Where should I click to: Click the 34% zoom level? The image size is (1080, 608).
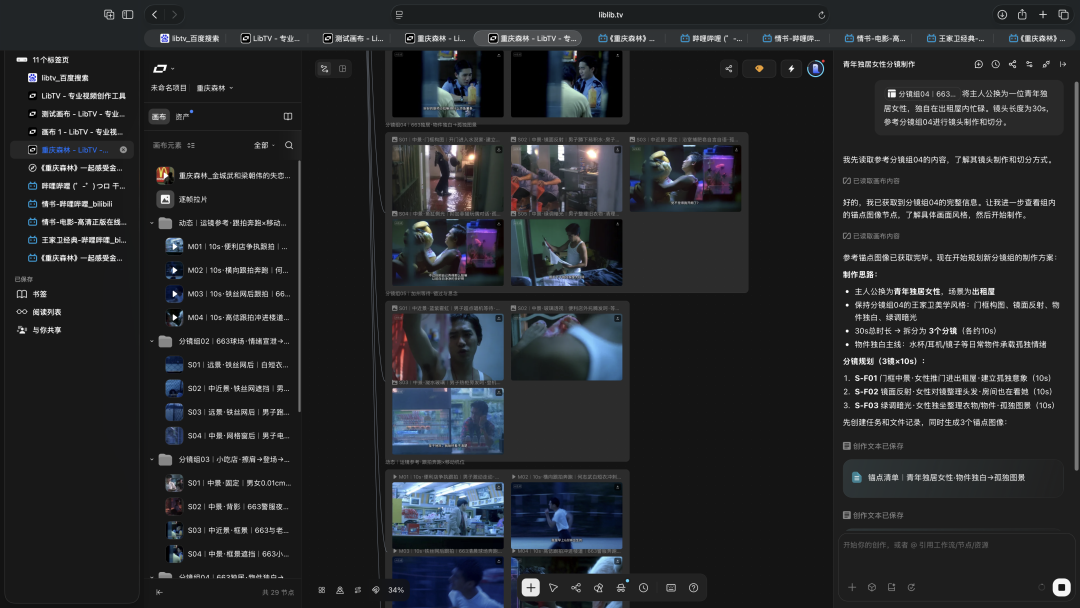[x=396, y=590]
